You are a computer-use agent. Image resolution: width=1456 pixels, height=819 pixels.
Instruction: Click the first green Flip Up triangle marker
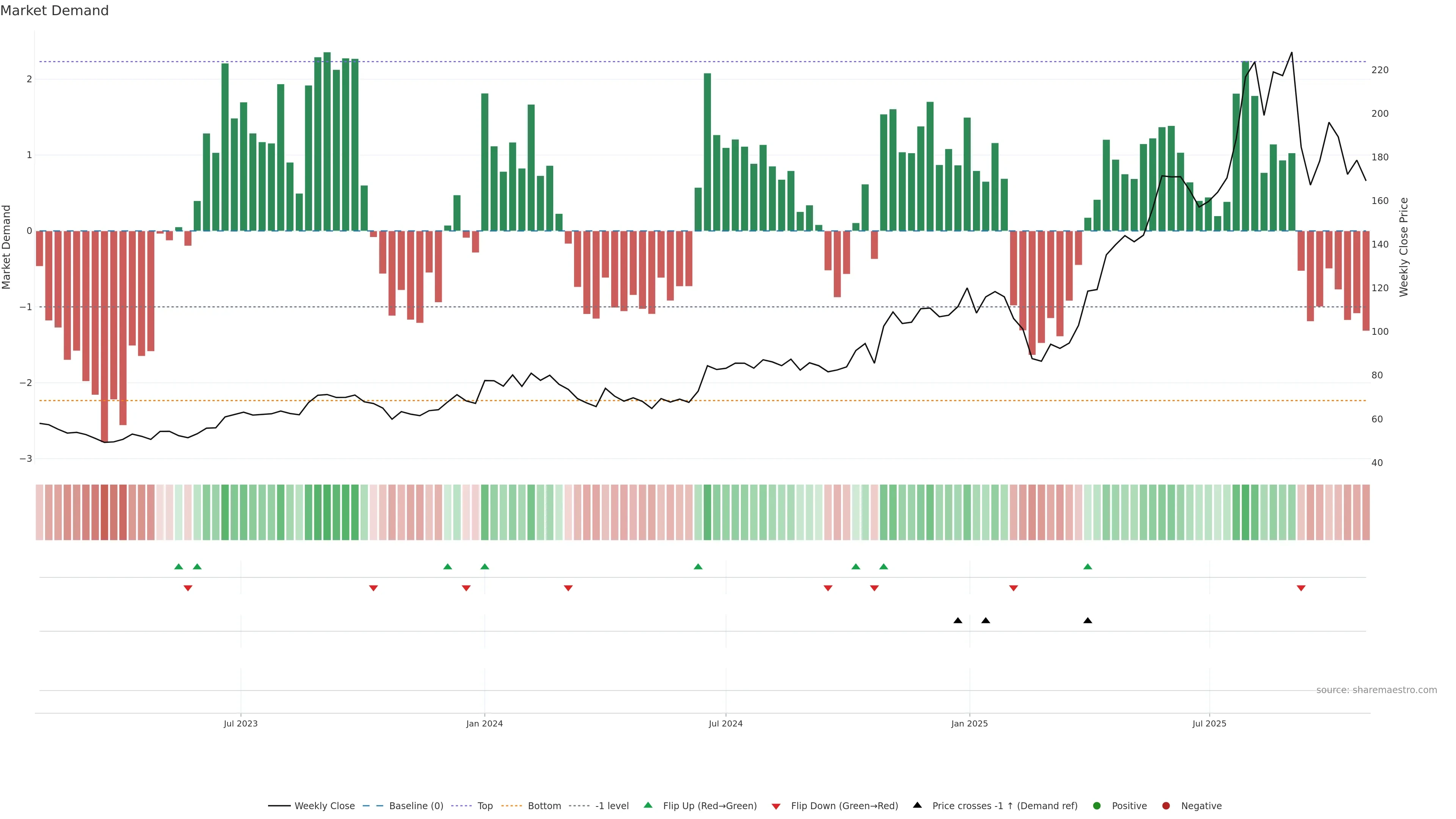(x=179, y=566)
